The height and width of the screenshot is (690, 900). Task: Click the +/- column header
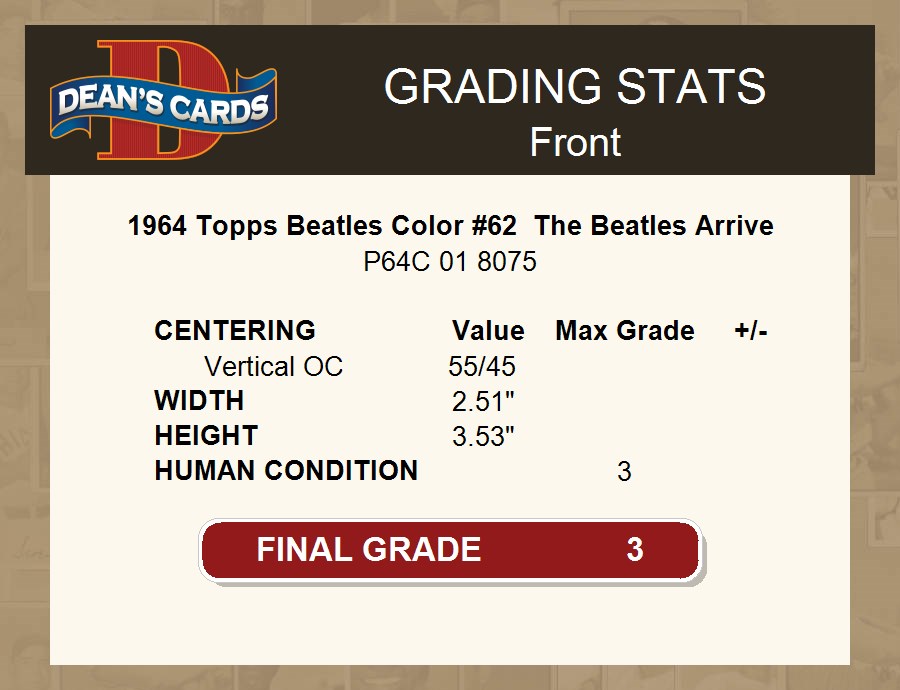tap(751, 331)
